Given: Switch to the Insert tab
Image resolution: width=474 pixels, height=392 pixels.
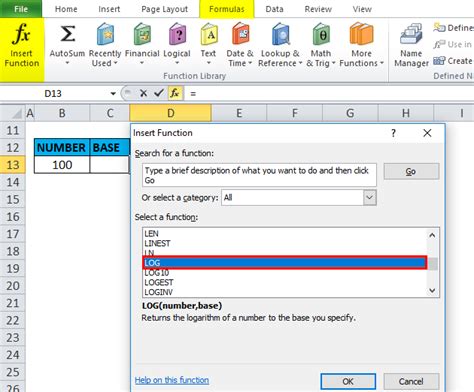Looking at the screenshot, I should coord(109,9).
